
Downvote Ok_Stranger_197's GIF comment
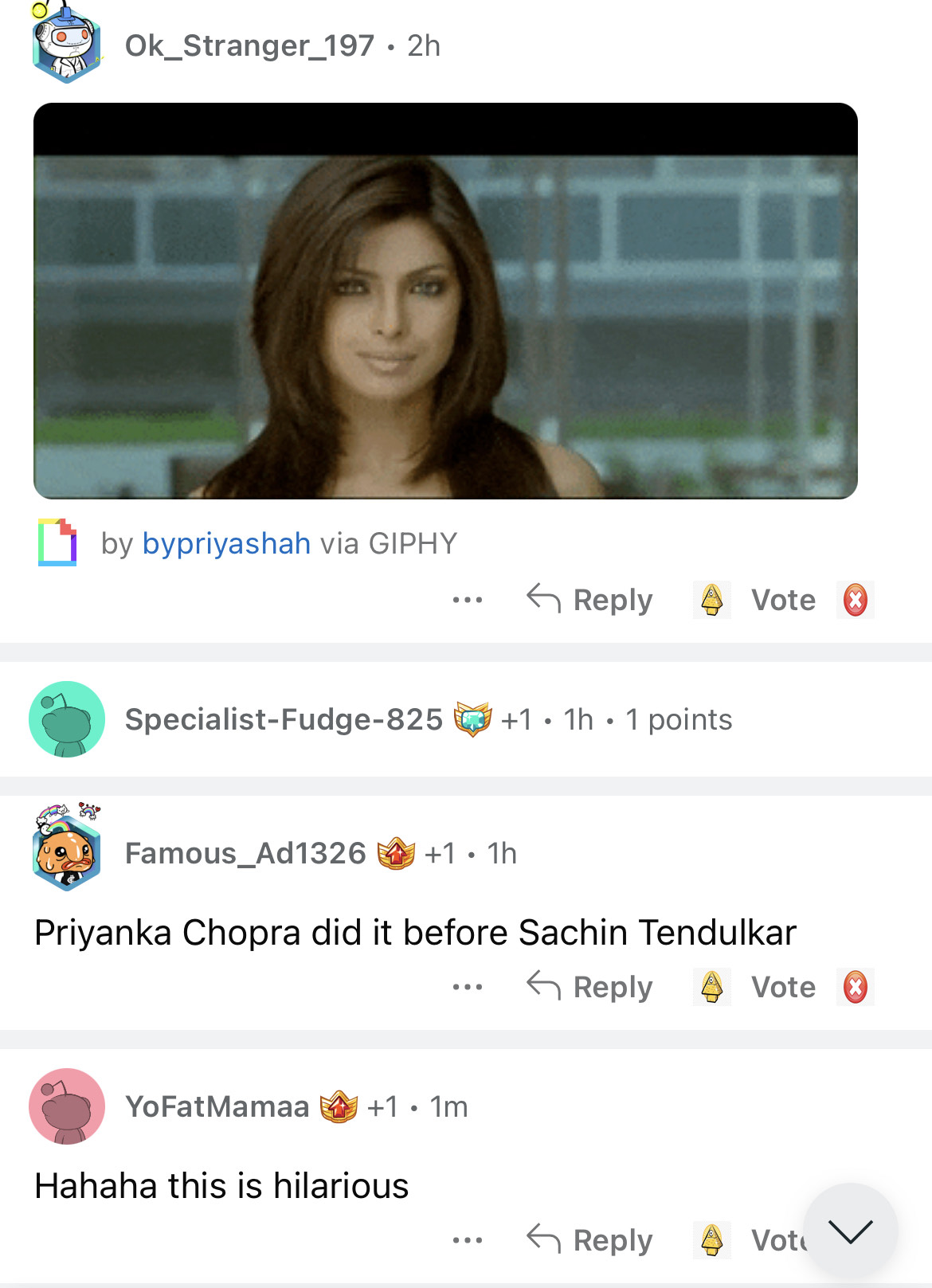(855, 600)
